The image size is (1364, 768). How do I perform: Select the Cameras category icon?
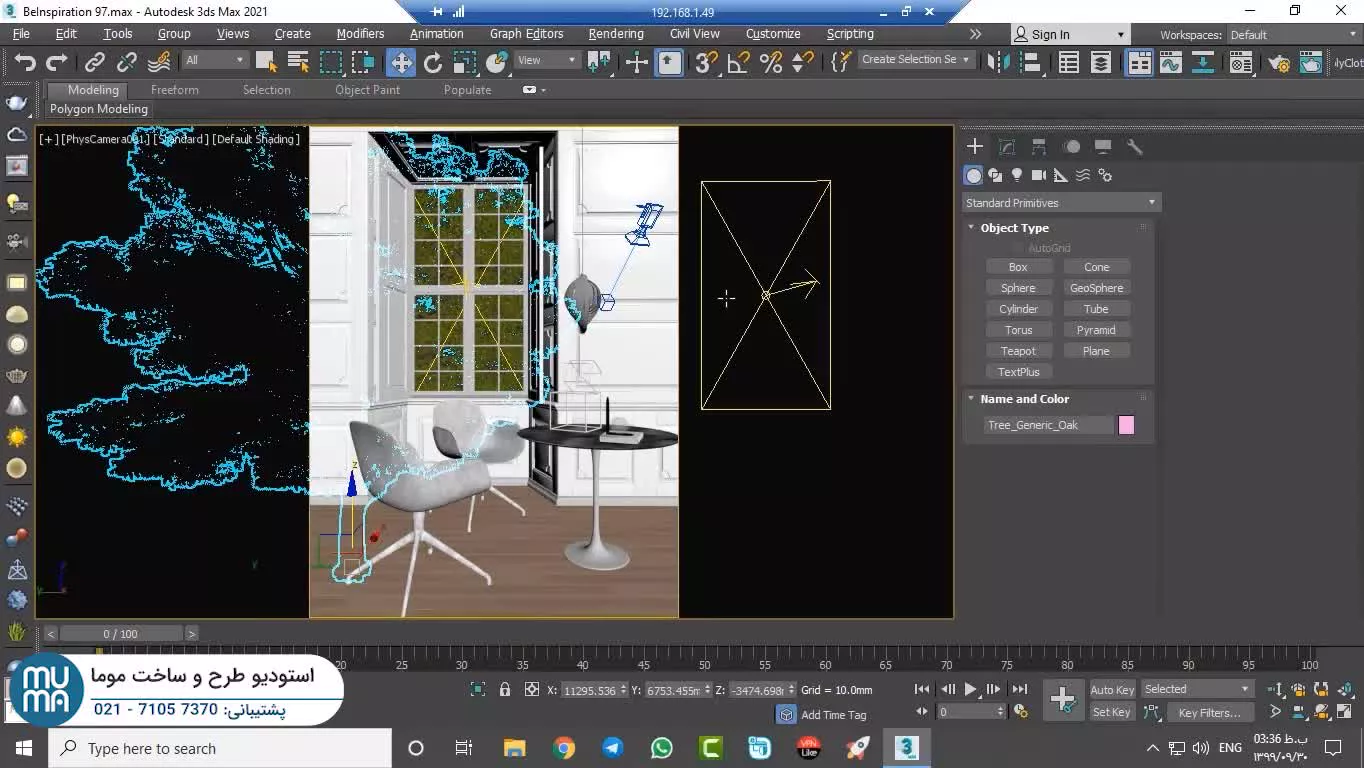point(1039,175)
